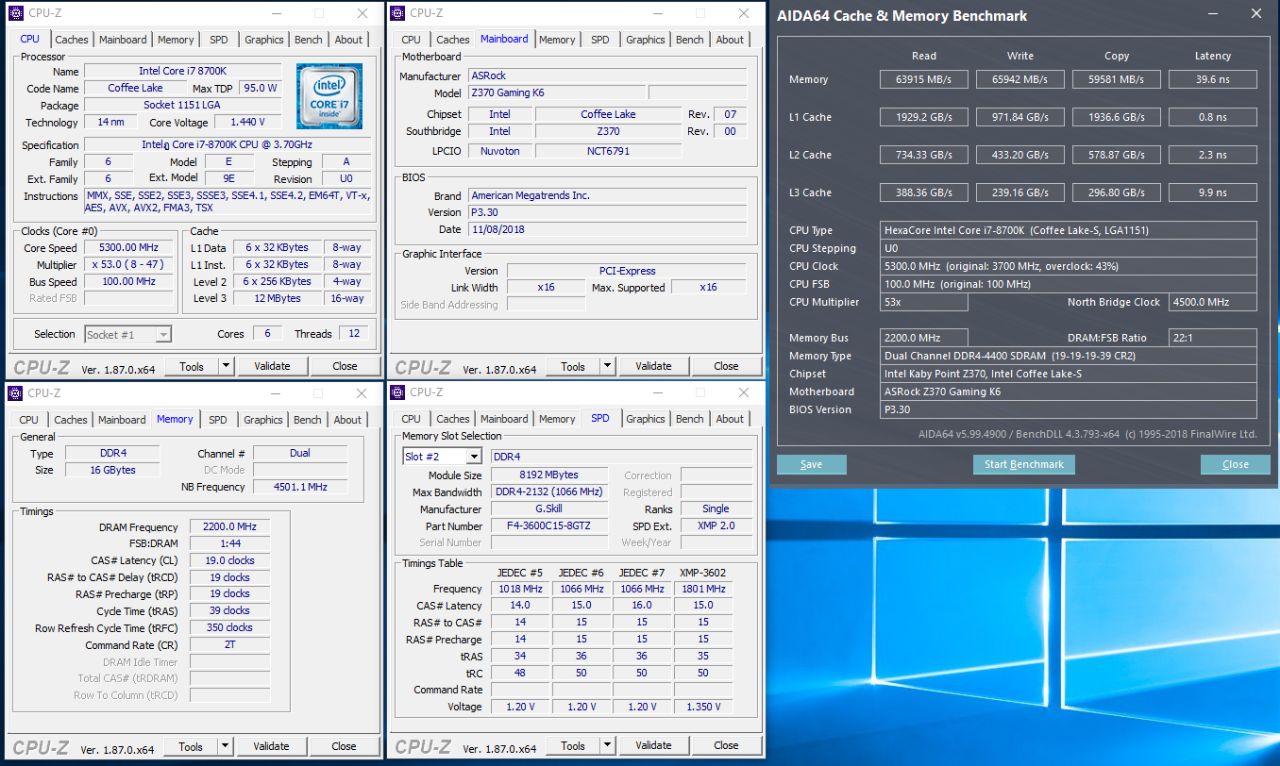1280x766 pixels.
Task: Click the Intel Core i7 logo in CPU window
Action: (x=329, y=95)
